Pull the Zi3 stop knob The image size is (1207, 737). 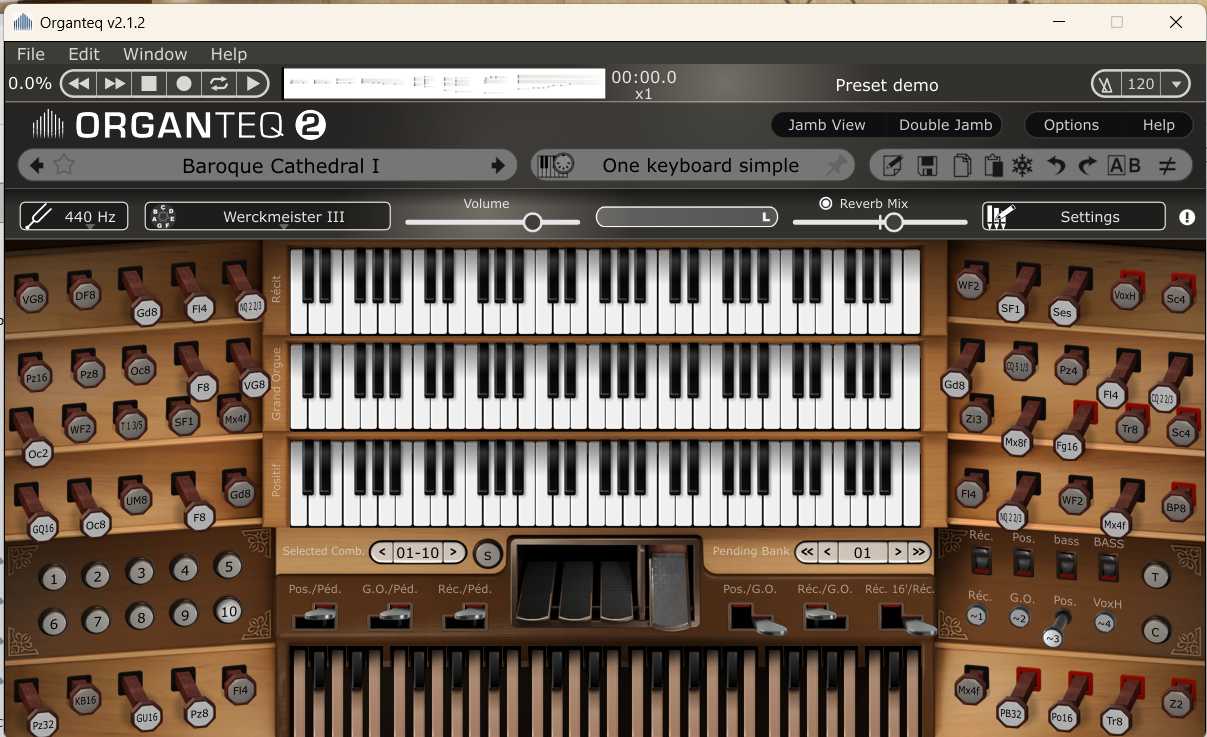pyautogui.click(x=974, y=419)
